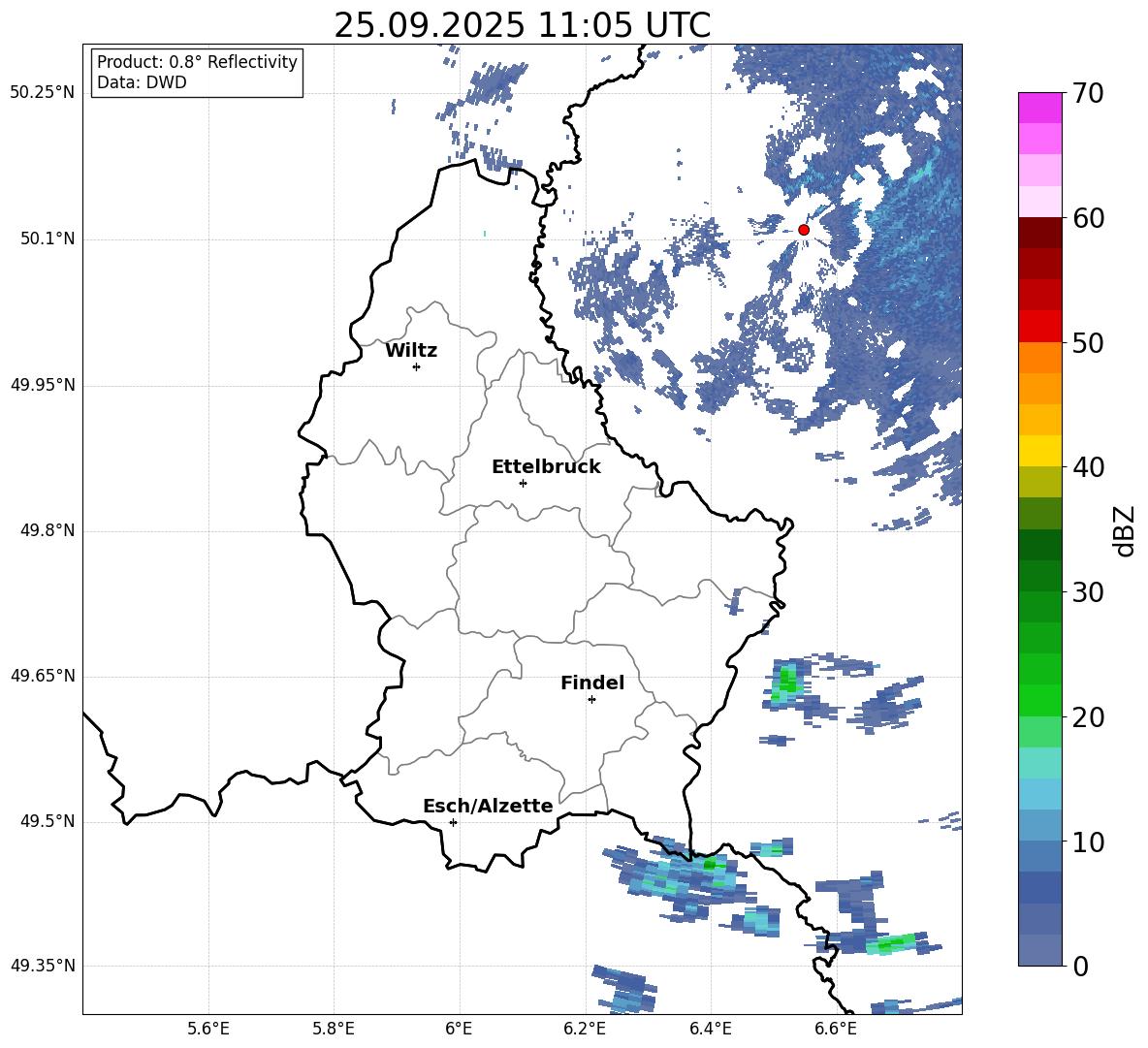Select the Esch/Alzette city label
1148x1048 pixels.
tap(488, 806)
